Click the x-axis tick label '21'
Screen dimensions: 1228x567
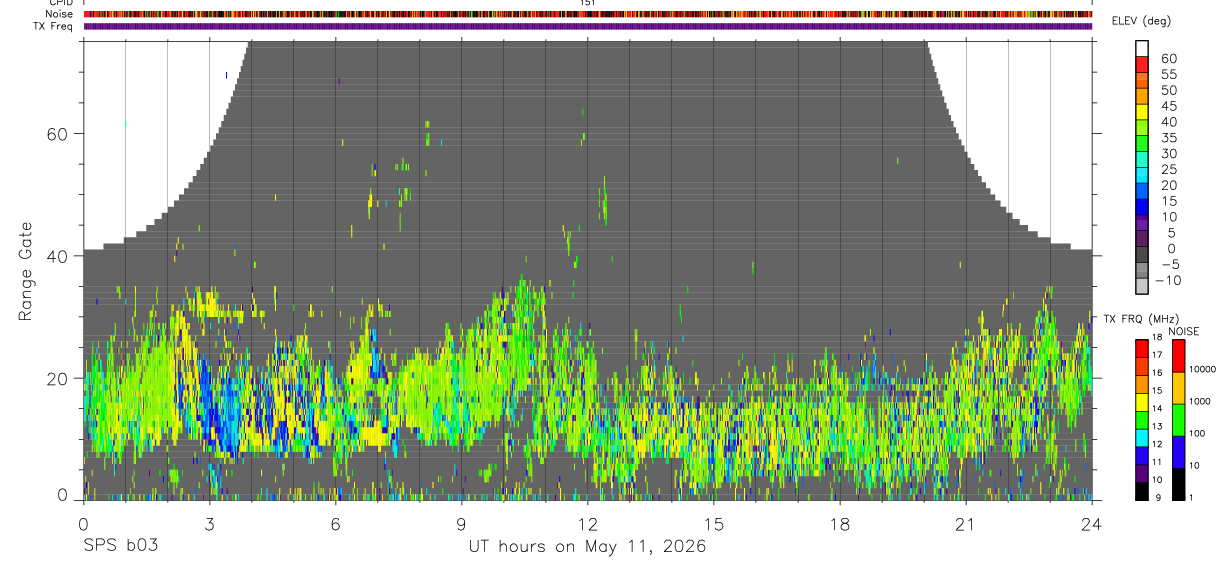tap(966, 523)
